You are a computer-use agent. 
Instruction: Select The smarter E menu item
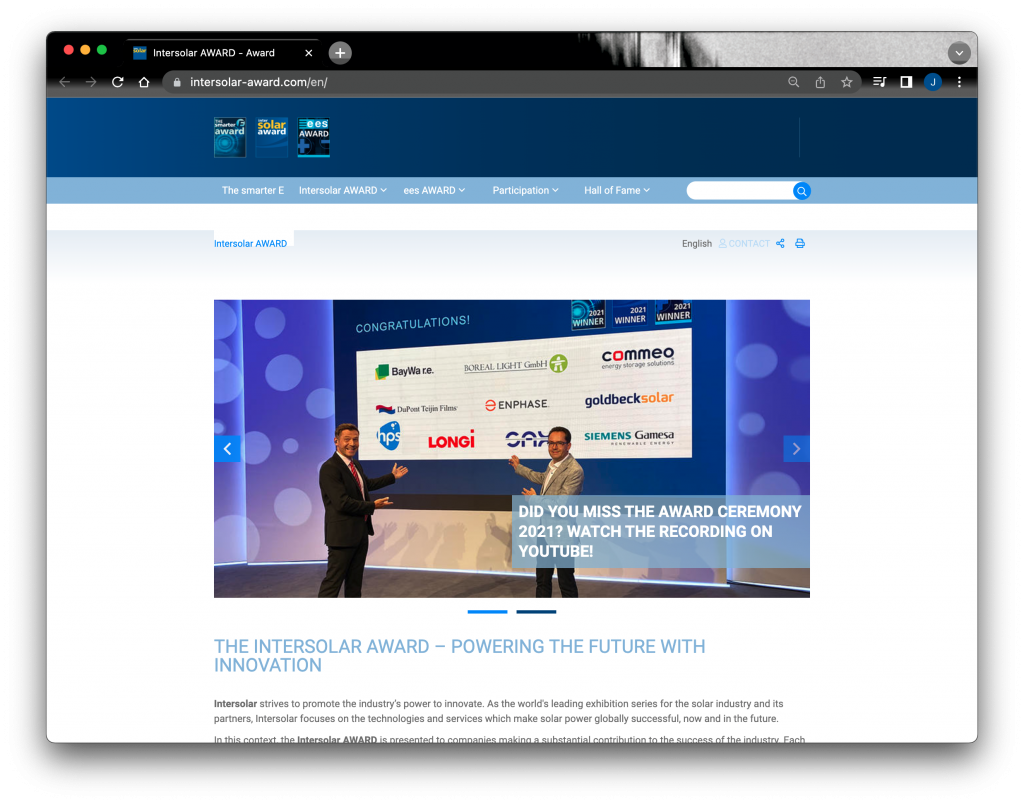[253, 190]
